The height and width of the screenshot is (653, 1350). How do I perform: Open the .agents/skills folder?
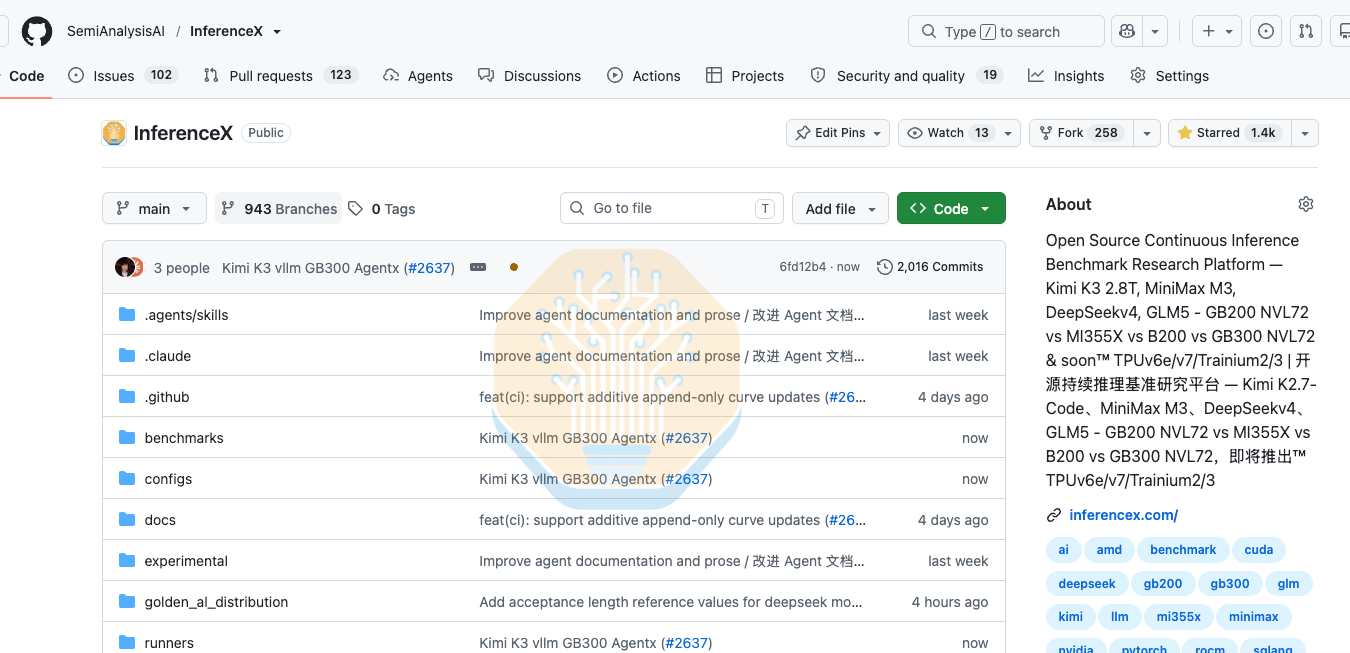[186, 315]
